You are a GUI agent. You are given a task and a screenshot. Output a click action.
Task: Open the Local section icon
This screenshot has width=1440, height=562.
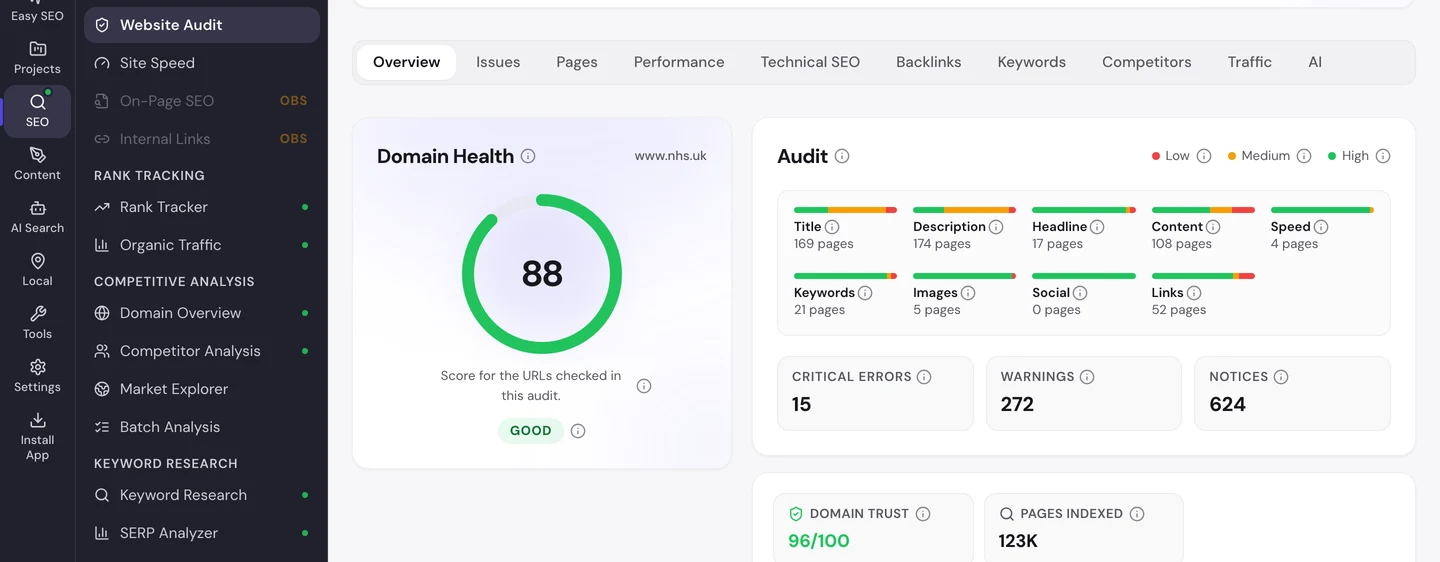click(37, 270)
